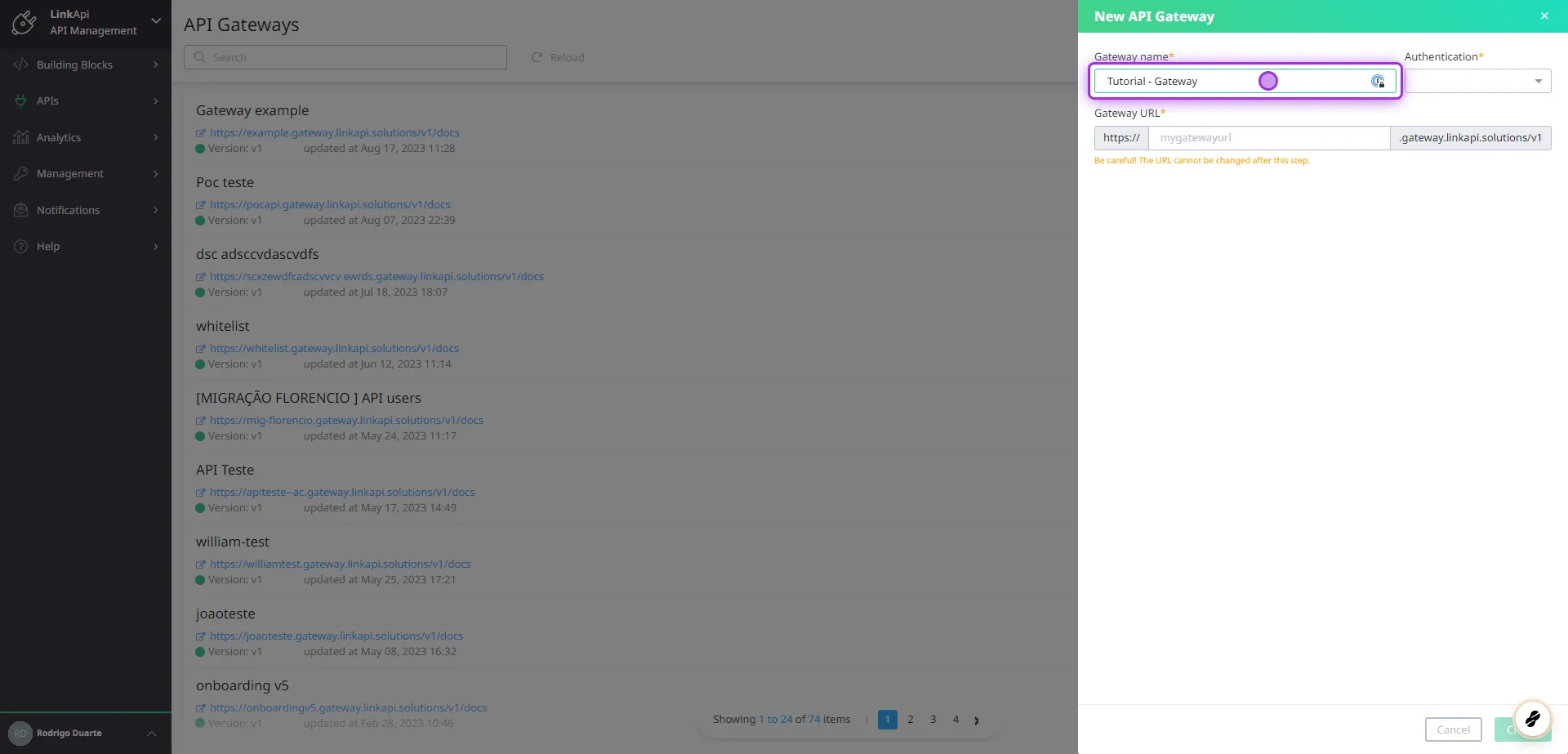Go to results page 2
This screenshot has height=754, width=1568.
[x=911, y=720]
